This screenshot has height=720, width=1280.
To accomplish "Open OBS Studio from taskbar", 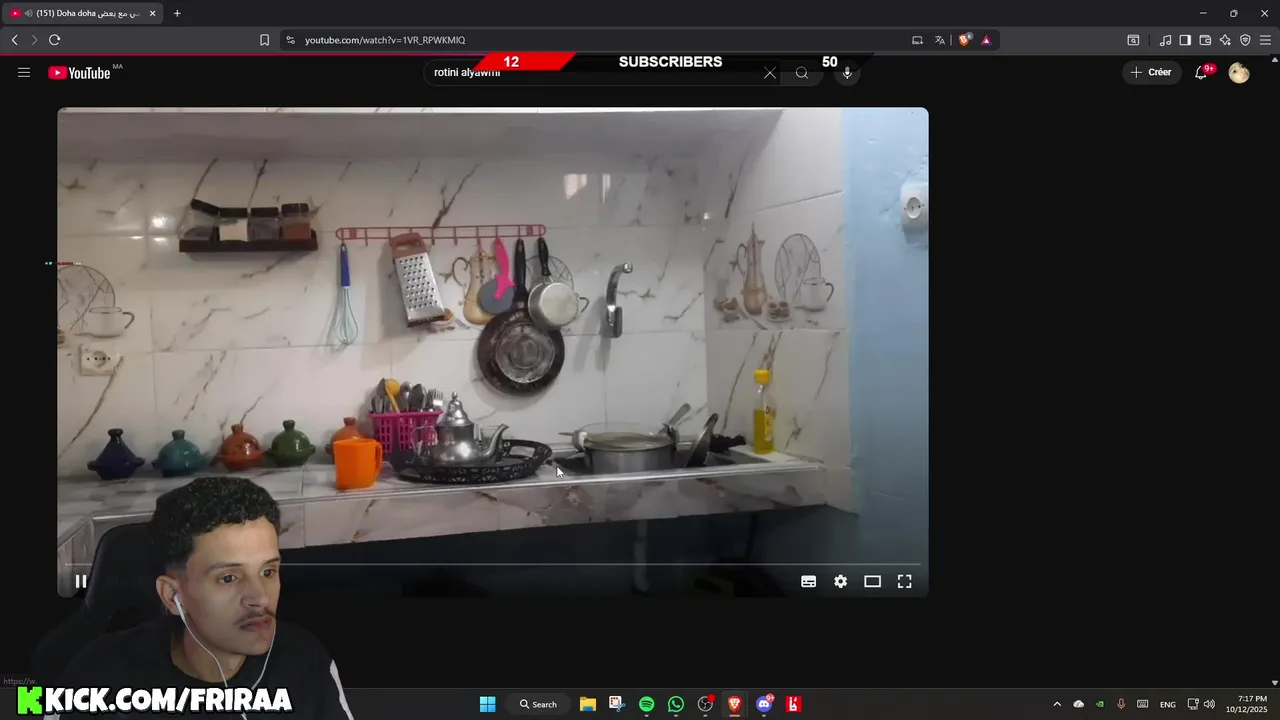I will [706, 704].
